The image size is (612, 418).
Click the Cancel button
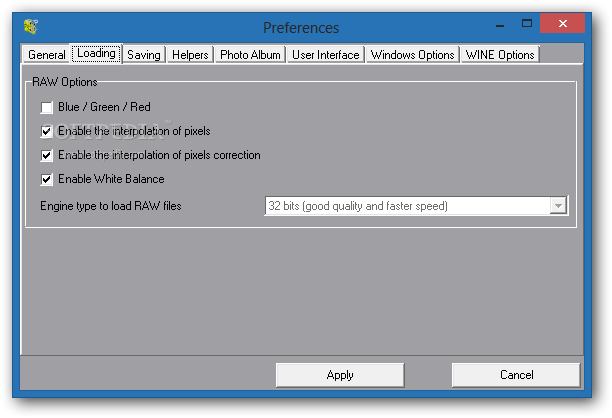point(516,375)
